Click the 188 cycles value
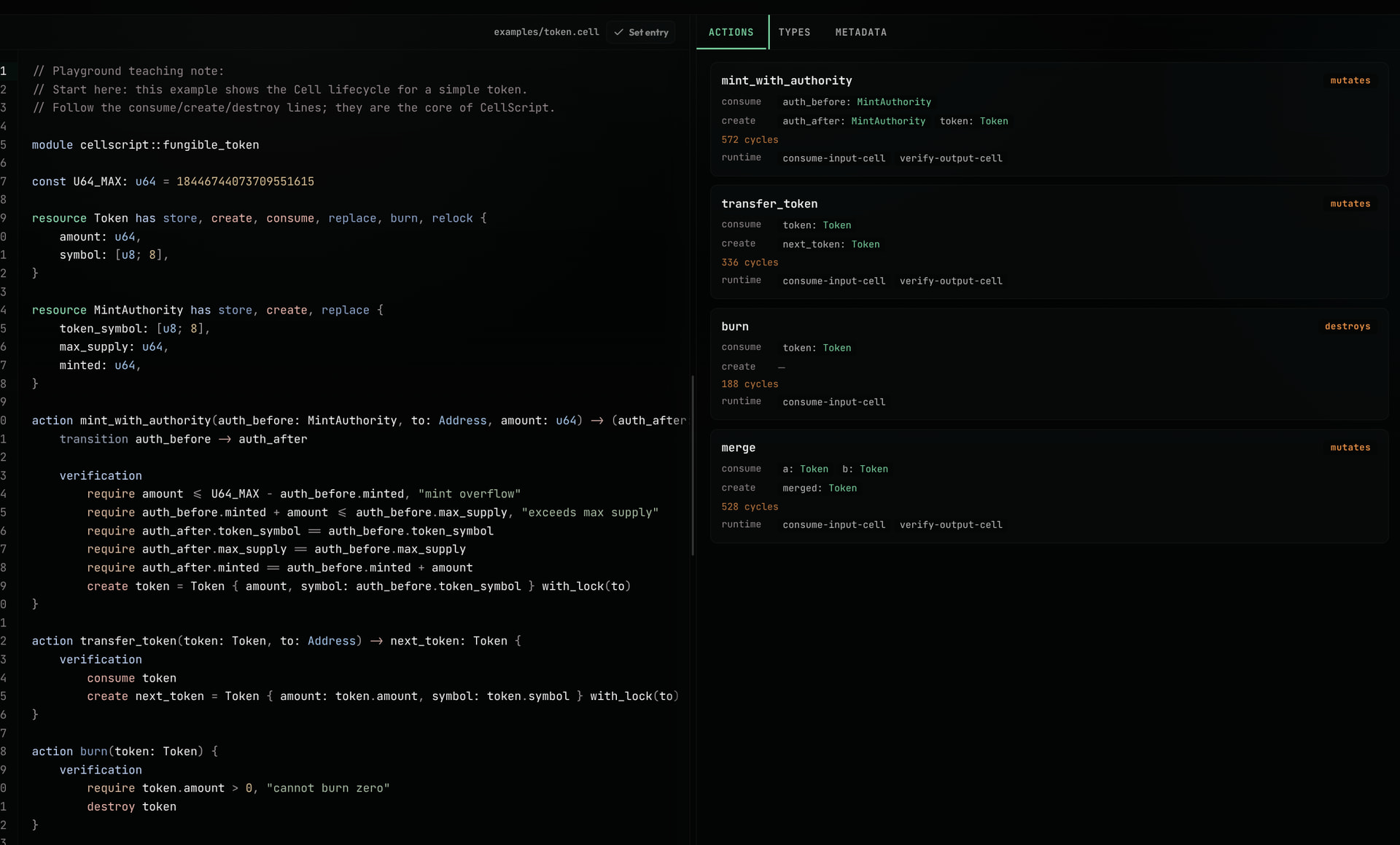Viewport: 1400px width, 845px height. 750,383
